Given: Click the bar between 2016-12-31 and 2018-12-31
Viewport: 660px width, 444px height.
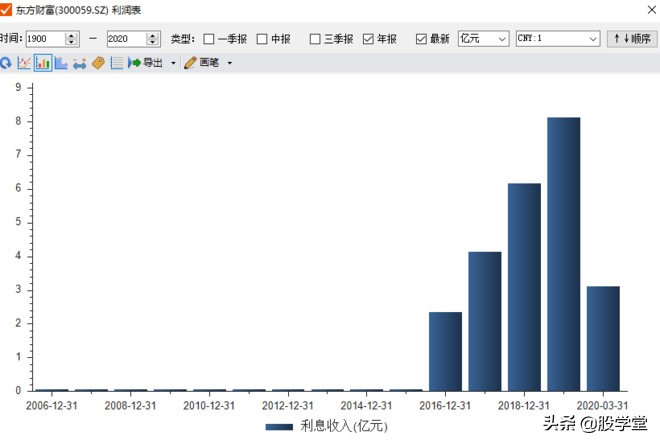Looking at the screenshot, I should coord(485,322).
